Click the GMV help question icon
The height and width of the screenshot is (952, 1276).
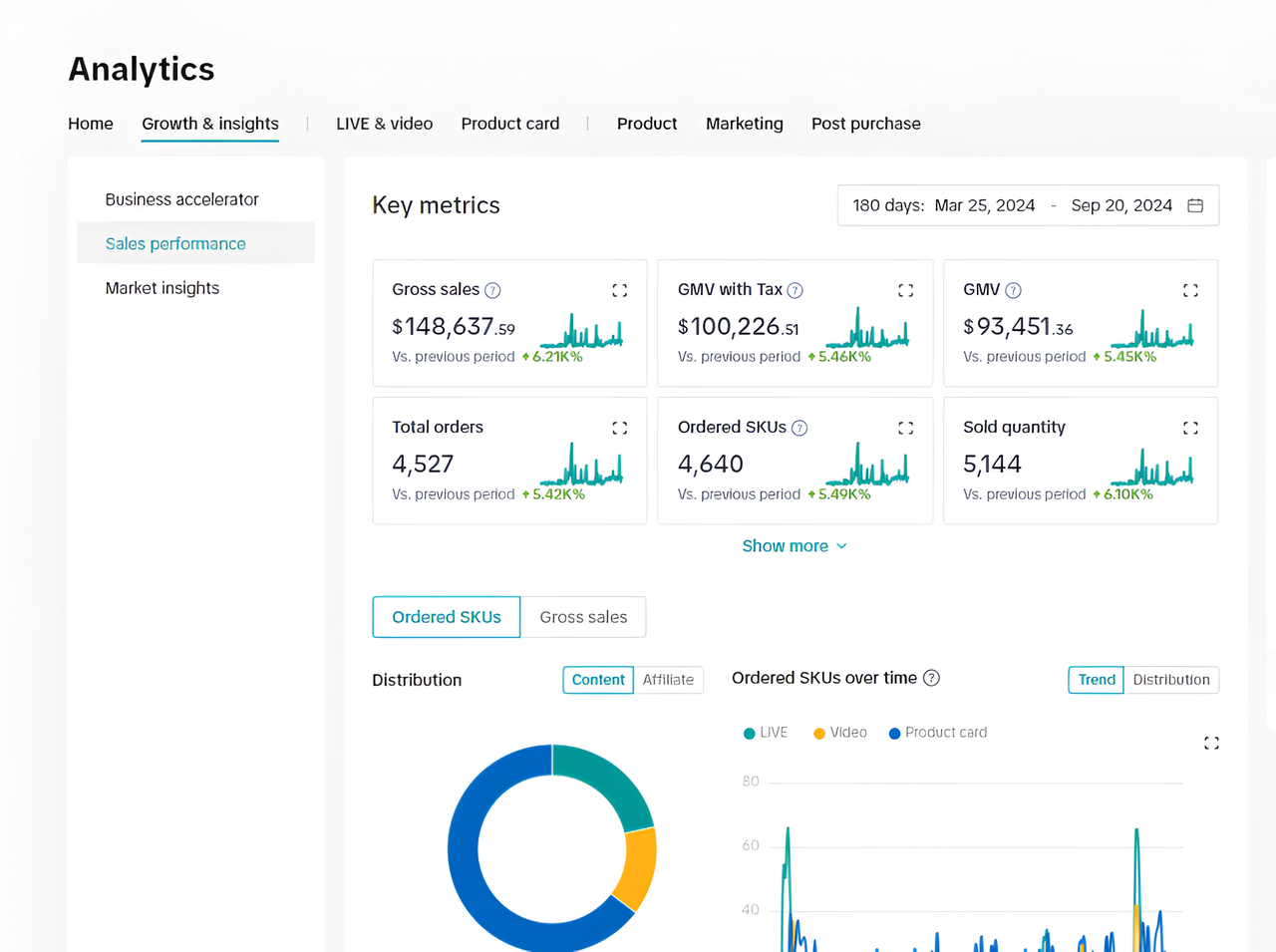[1013, 290]
